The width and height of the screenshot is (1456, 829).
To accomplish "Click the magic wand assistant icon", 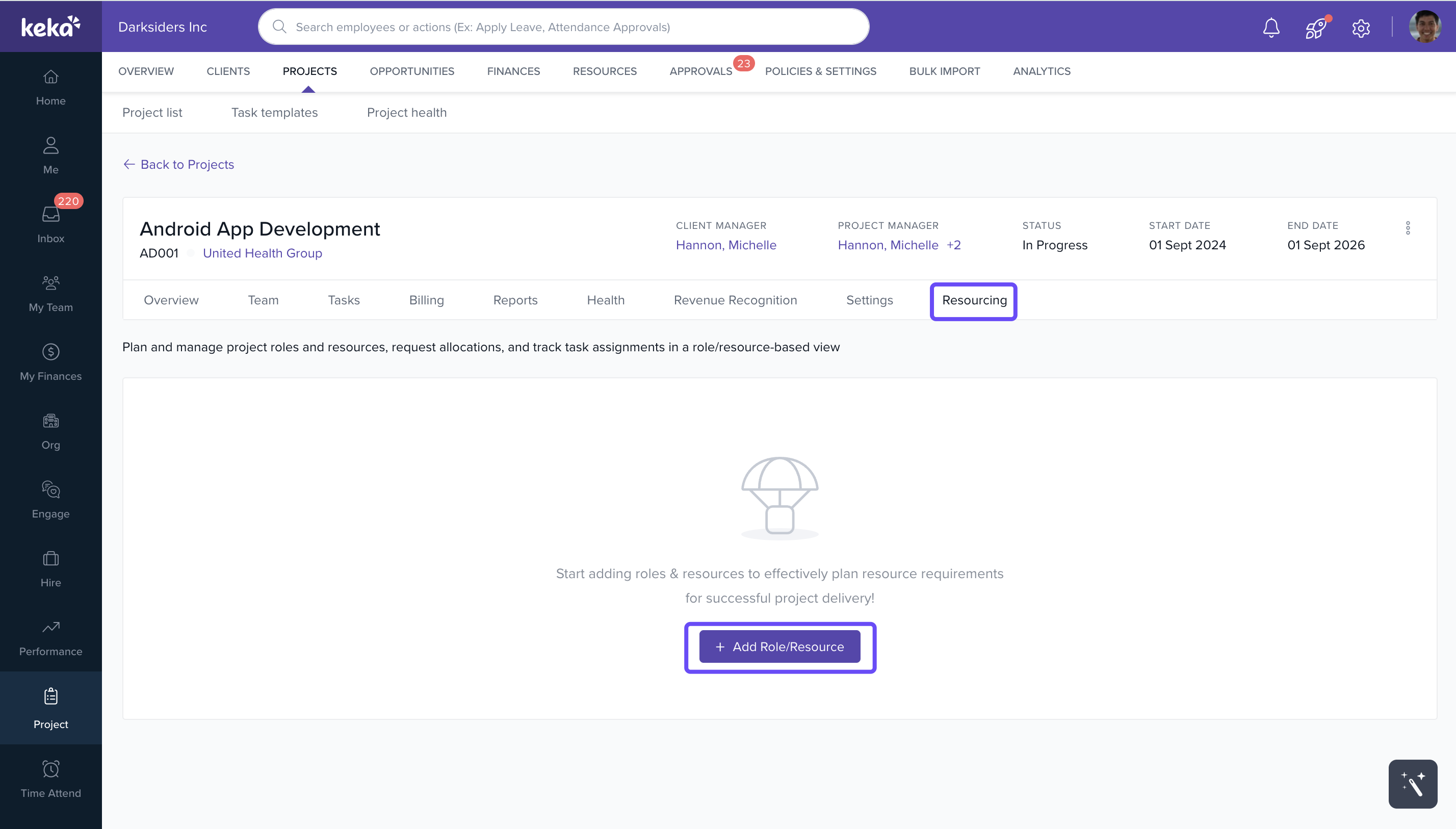I will (x=1412, y=784).
